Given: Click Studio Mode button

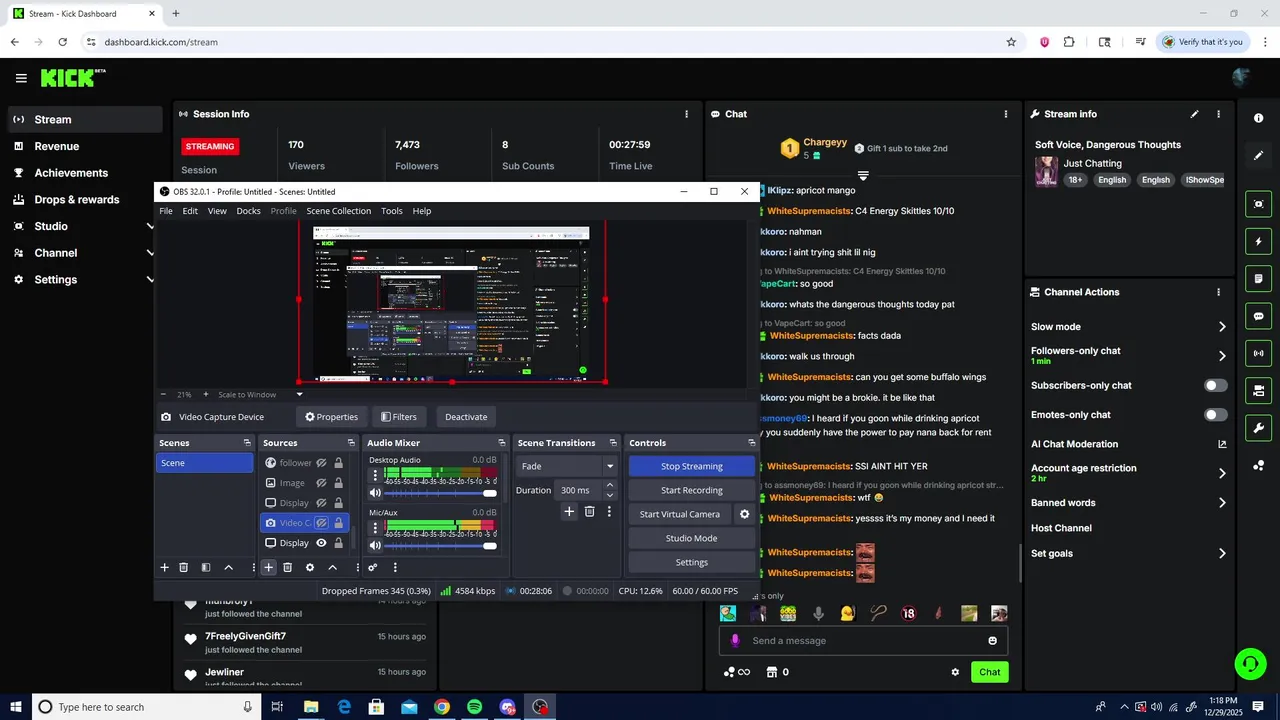Looking at the screenshot, I should [692, 538].
